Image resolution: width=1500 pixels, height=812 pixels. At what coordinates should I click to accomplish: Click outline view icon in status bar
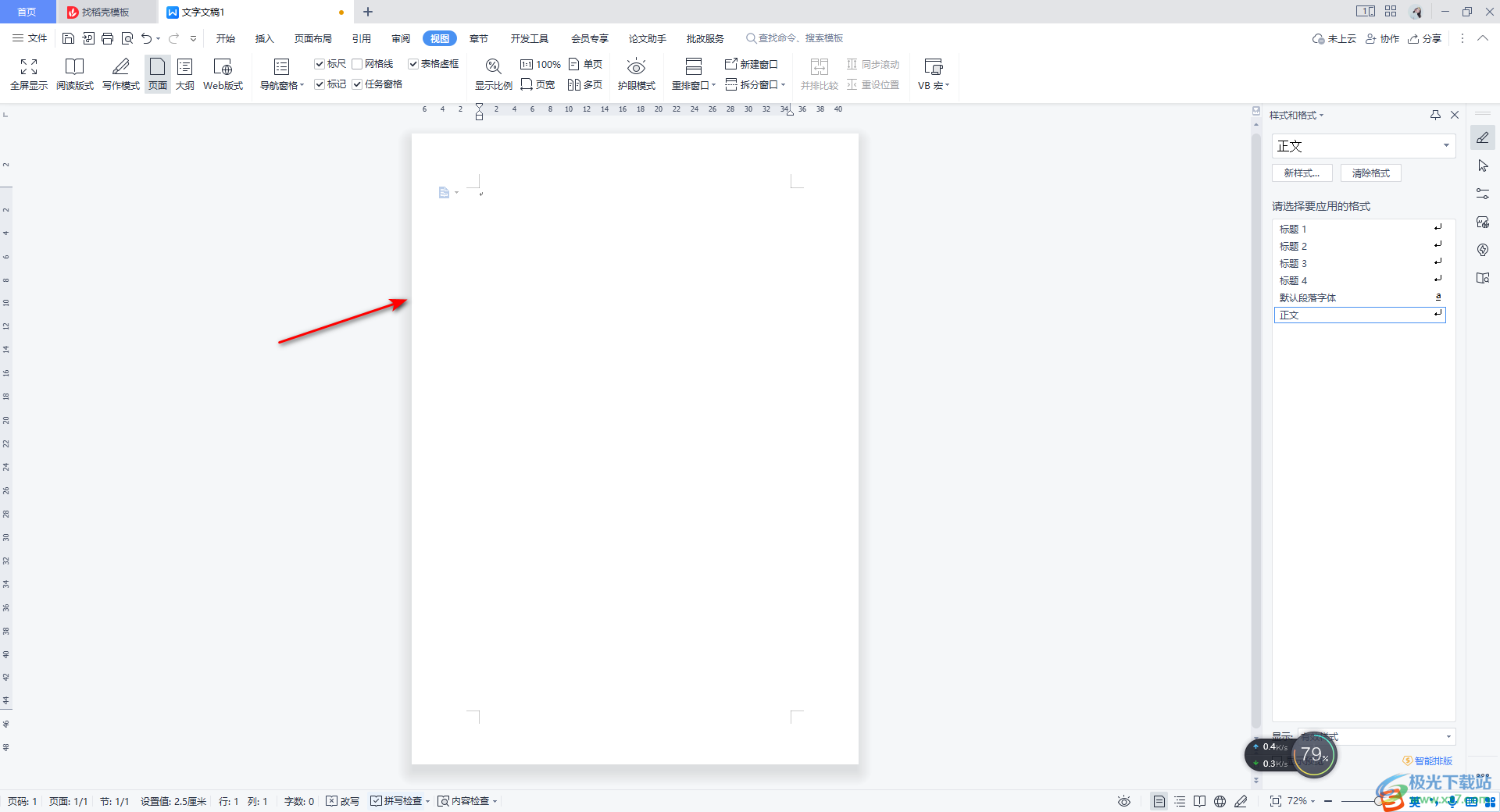click(1180, 801)
